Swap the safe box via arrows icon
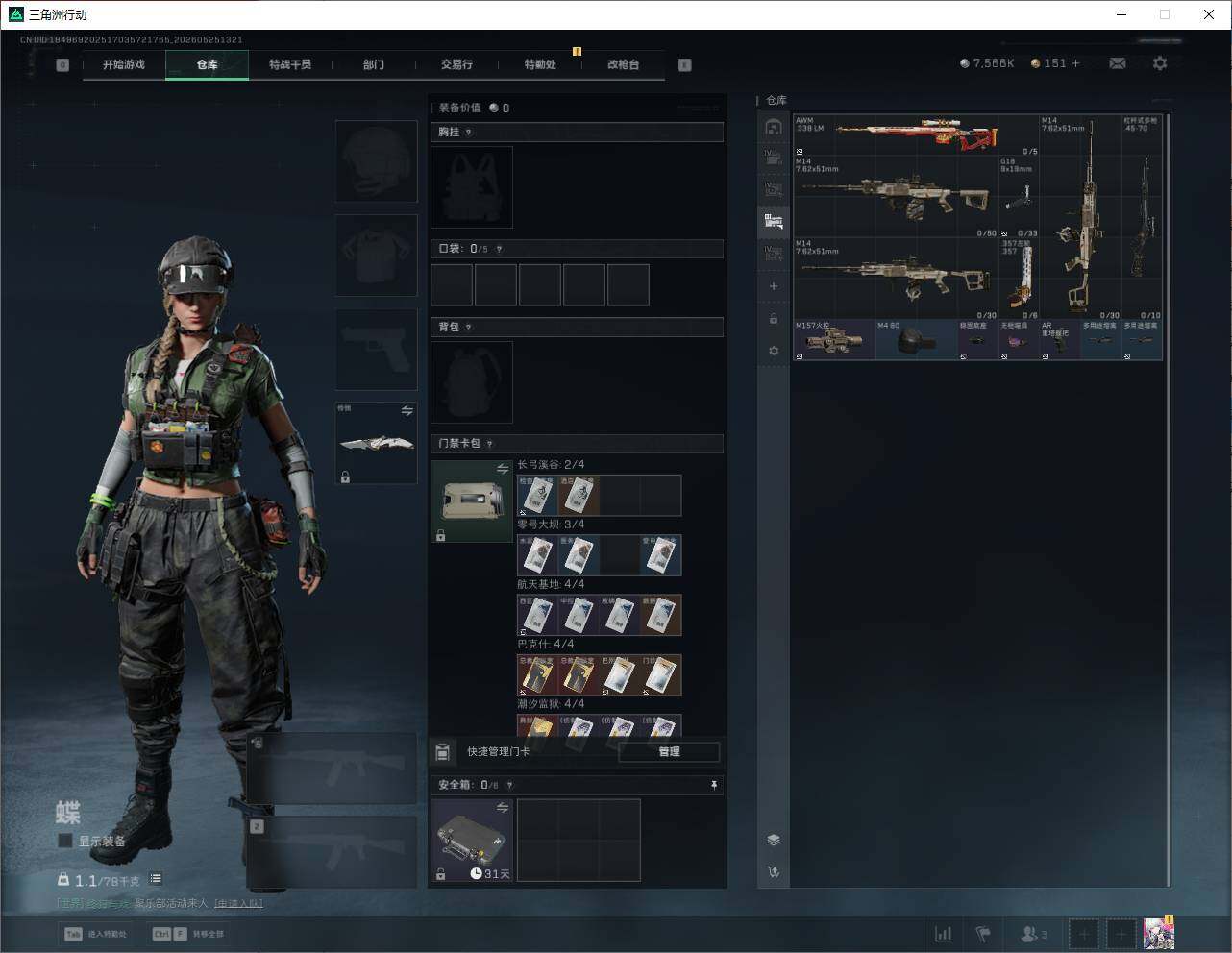The width and height of the screenshot is (1232, 953). [503, 808]
